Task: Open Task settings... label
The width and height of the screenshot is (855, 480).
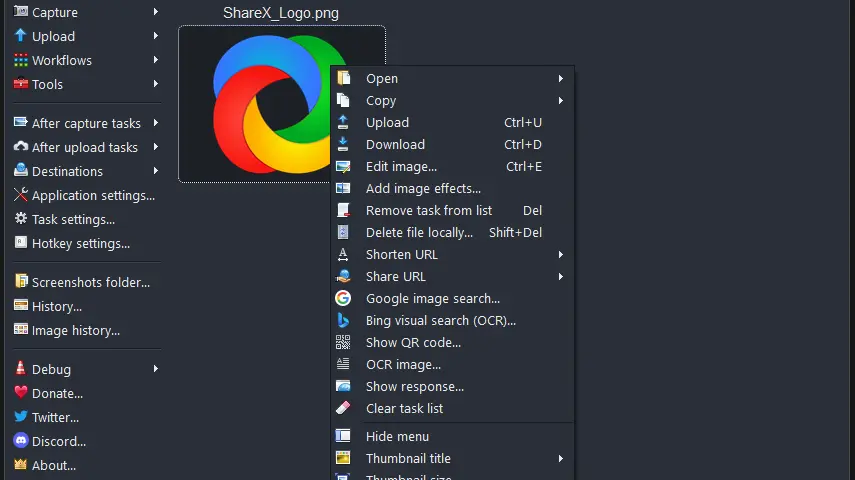Action: pos(73,219)
